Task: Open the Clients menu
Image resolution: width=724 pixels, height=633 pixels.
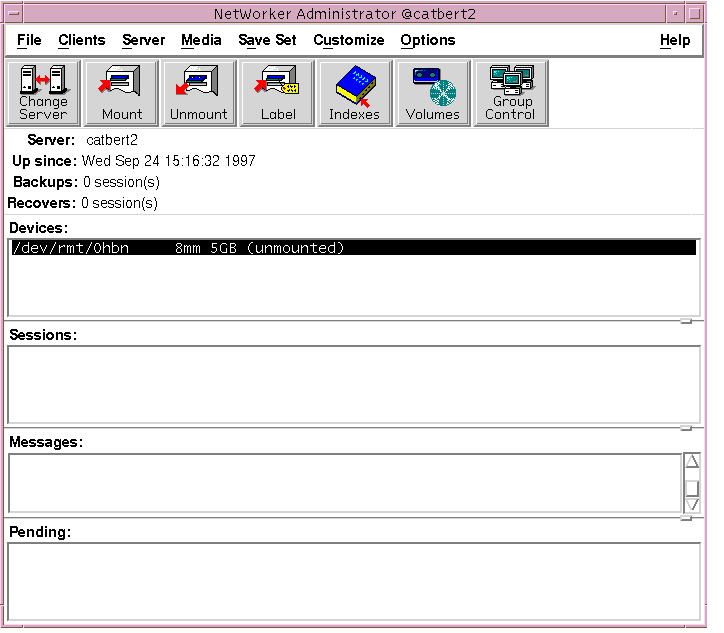Action: 81,40
